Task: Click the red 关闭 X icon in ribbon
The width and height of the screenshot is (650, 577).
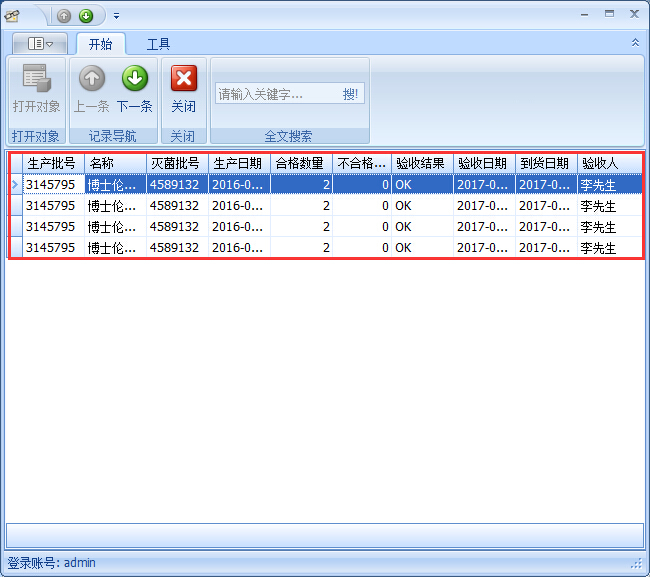Action: click(x=183, y=79)
